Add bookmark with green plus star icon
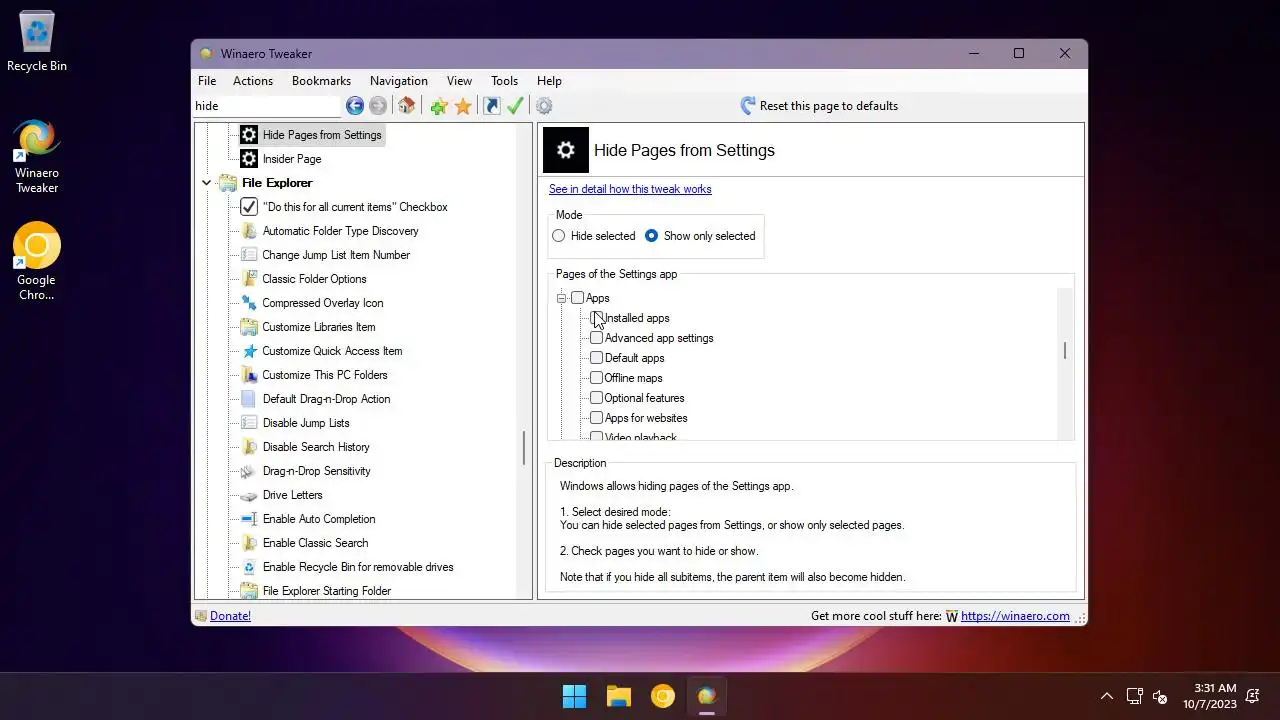 (438, 106)
